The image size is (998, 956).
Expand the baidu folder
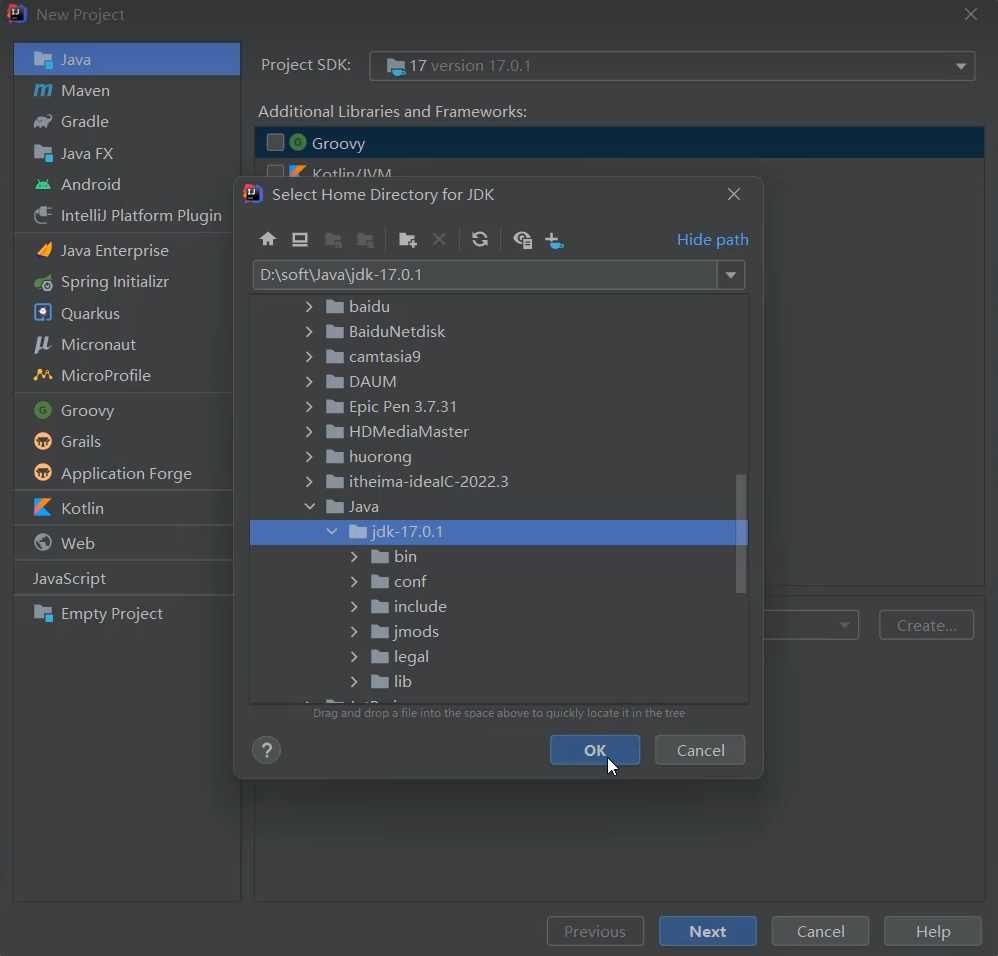[x=309, y=307]
